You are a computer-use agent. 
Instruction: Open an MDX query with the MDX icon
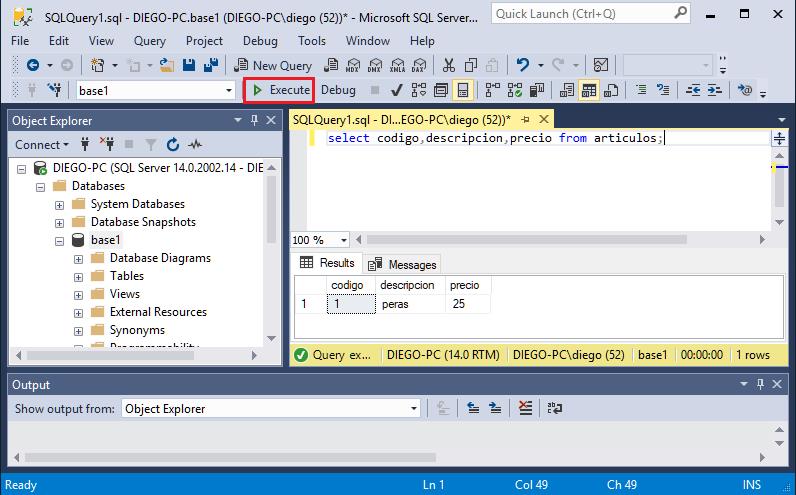tap(353, 65)
